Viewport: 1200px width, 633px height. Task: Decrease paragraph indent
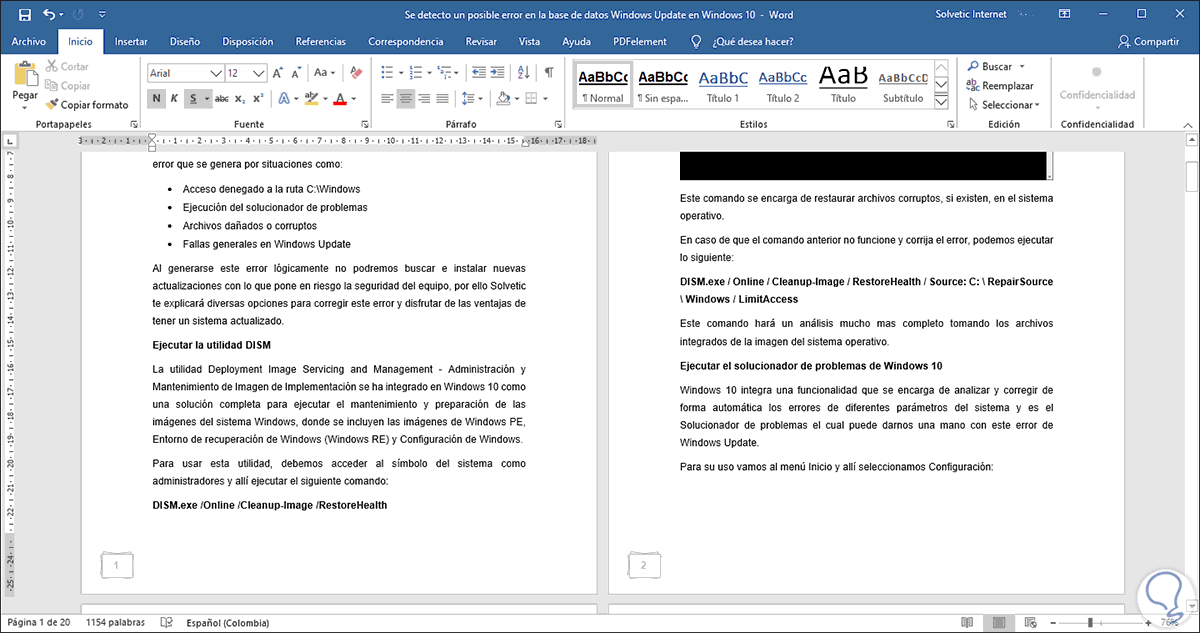click(x=477, y=73)
